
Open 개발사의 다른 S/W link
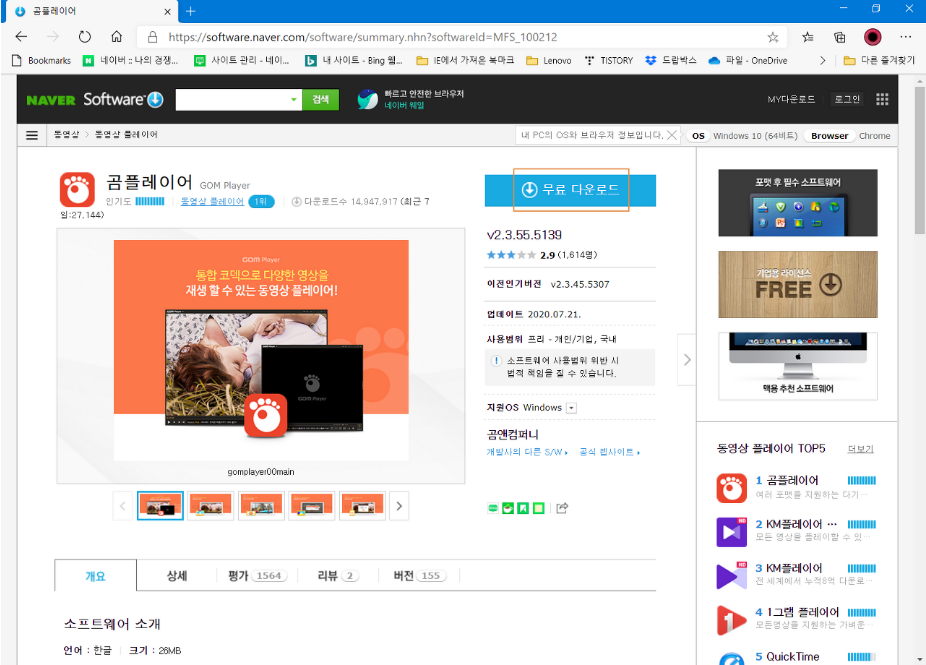pyautogui.click(x=527, y=452)
